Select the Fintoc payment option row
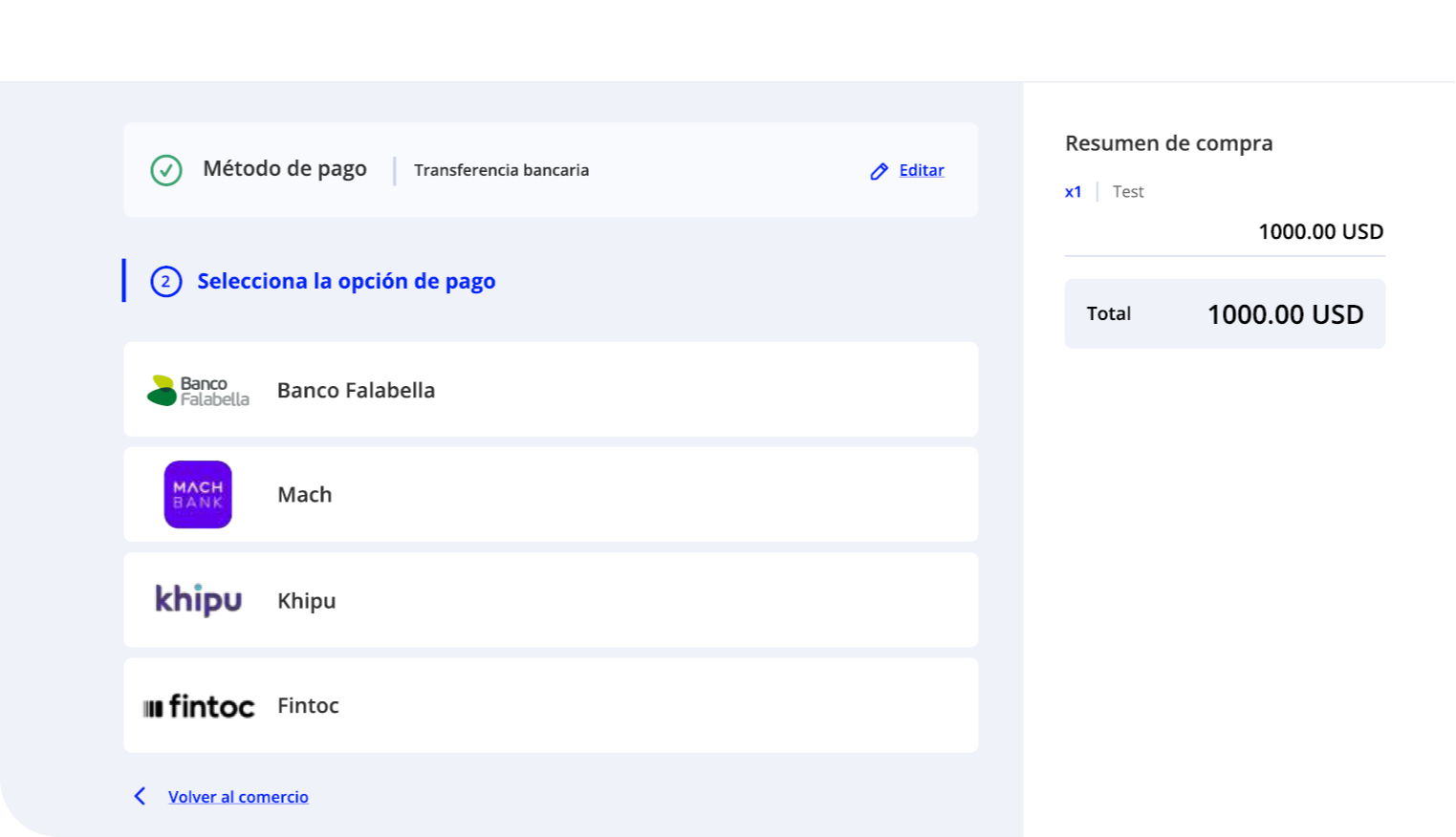 click(551, 705)
